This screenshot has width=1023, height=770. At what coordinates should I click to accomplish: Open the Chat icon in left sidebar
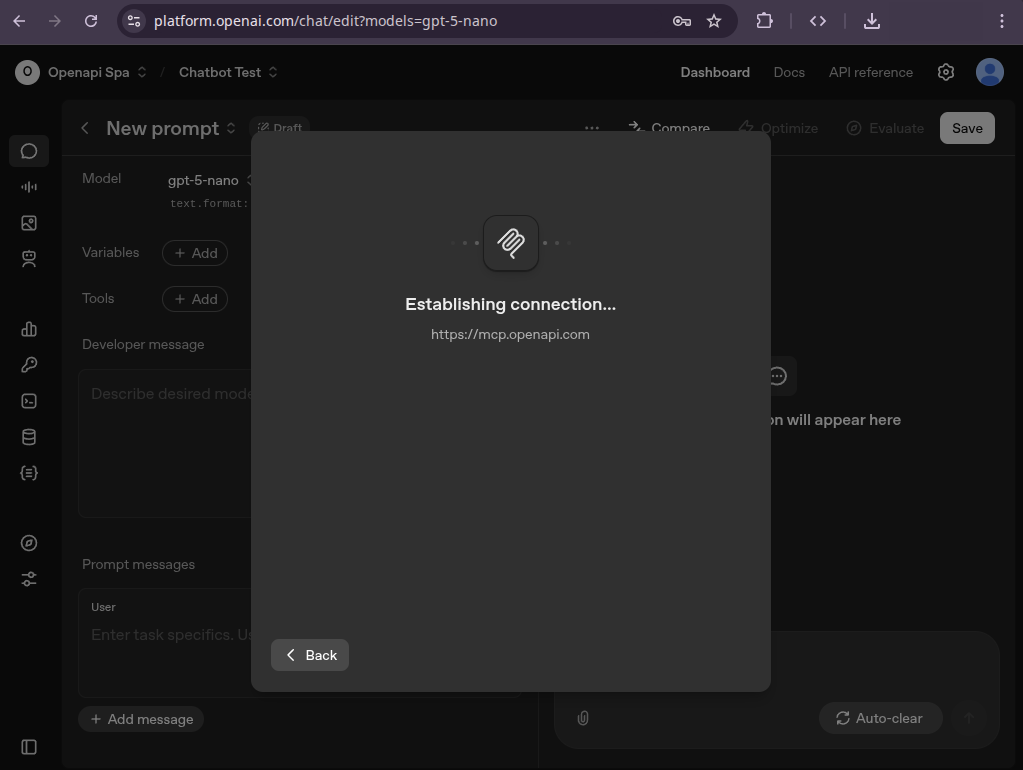[x=29, y=151]
